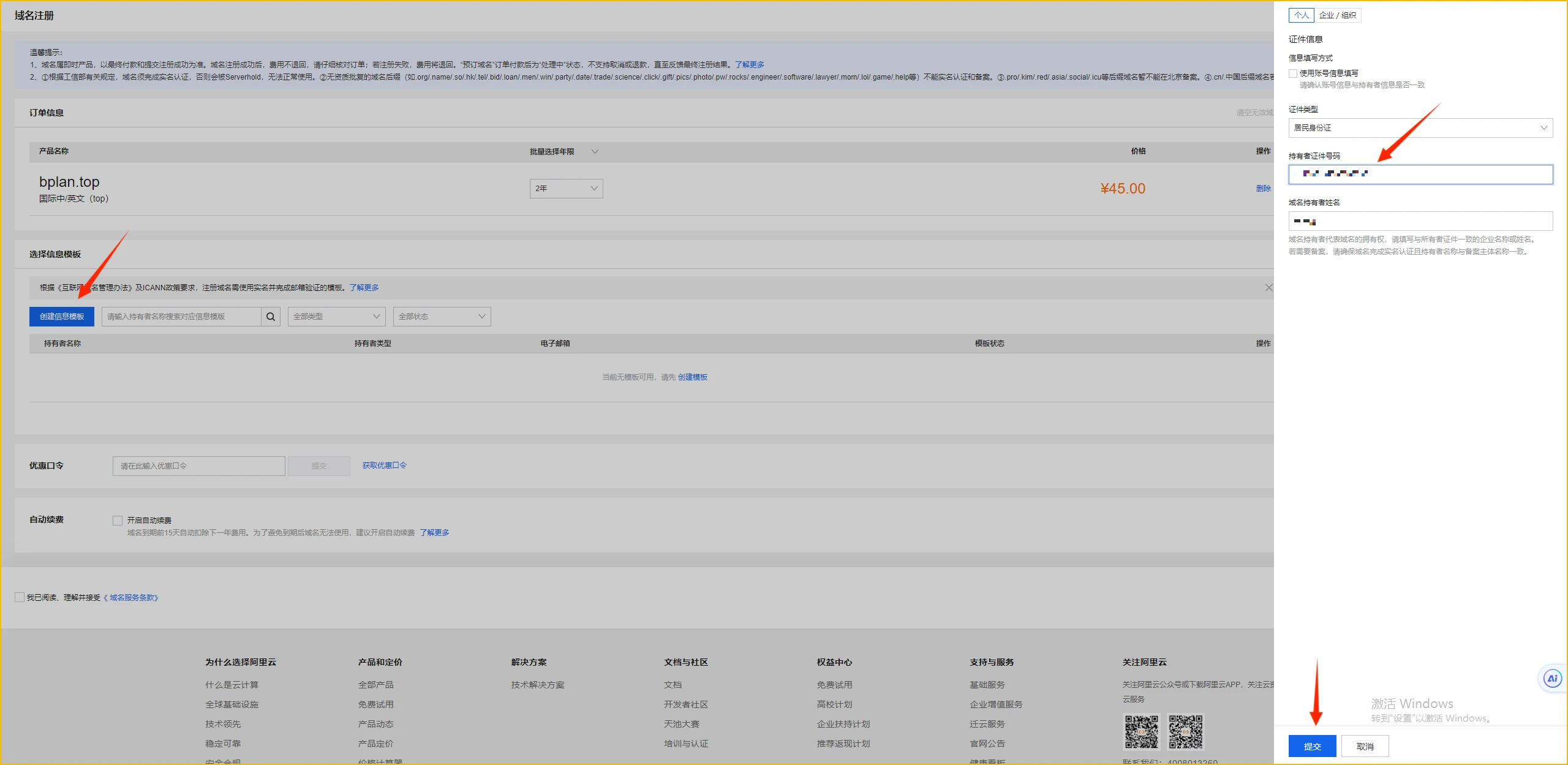Viewport: 1568px width, 765px height.
Task: Click 什么是云计算 footer link
Action: [232, 685]
